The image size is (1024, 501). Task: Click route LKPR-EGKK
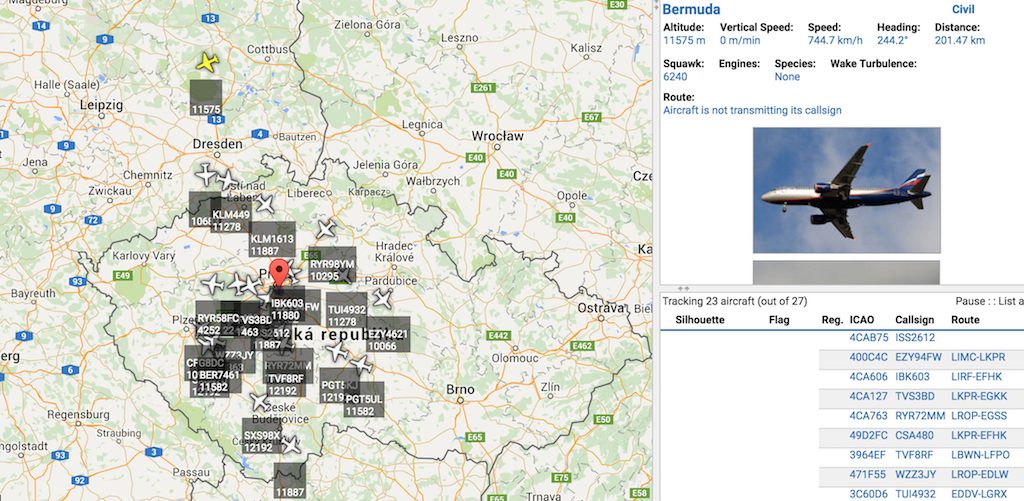click(979, 396)
